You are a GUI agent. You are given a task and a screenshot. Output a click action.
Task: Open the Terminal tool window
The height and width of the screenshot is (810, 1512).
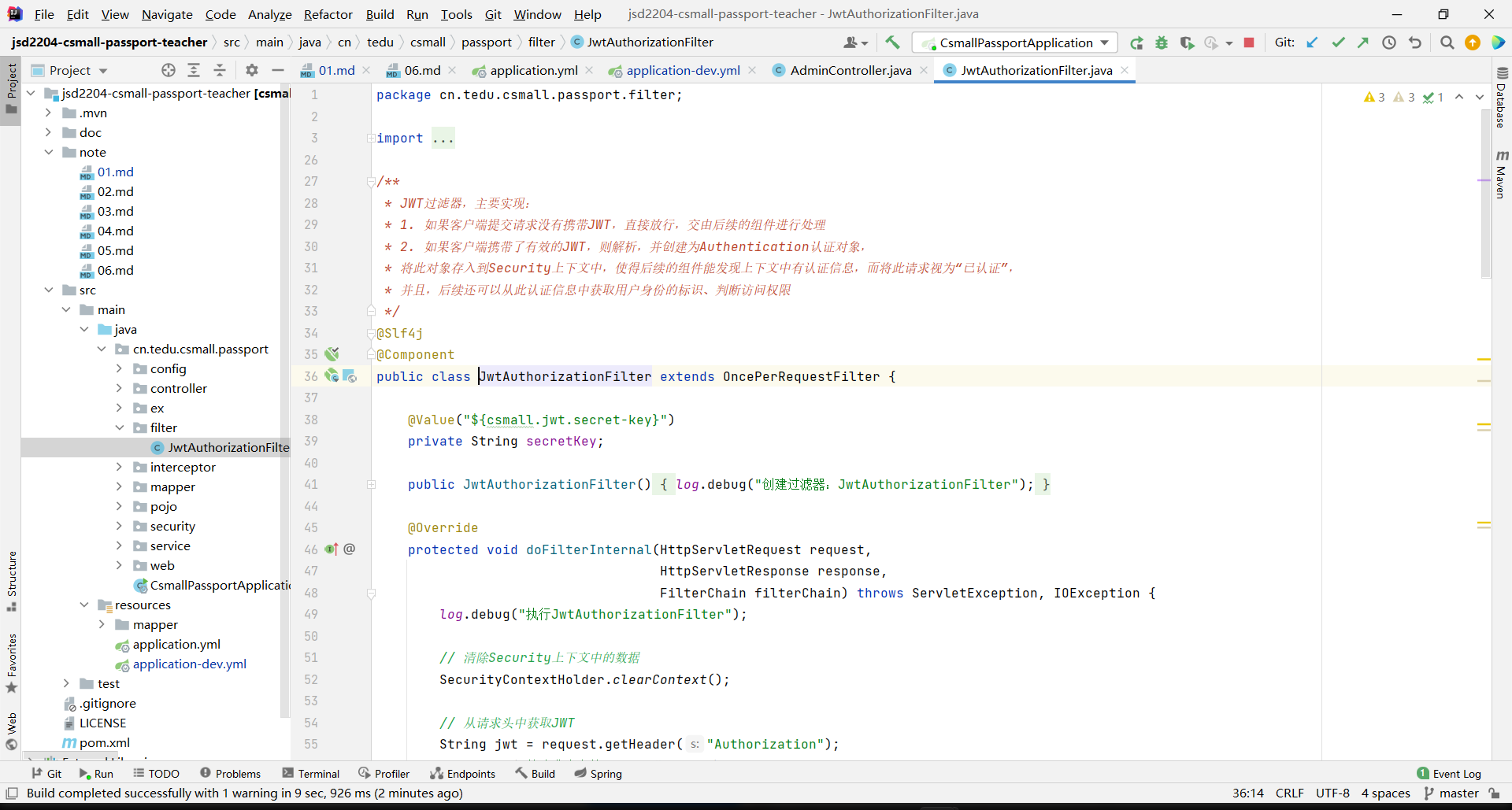310,774
